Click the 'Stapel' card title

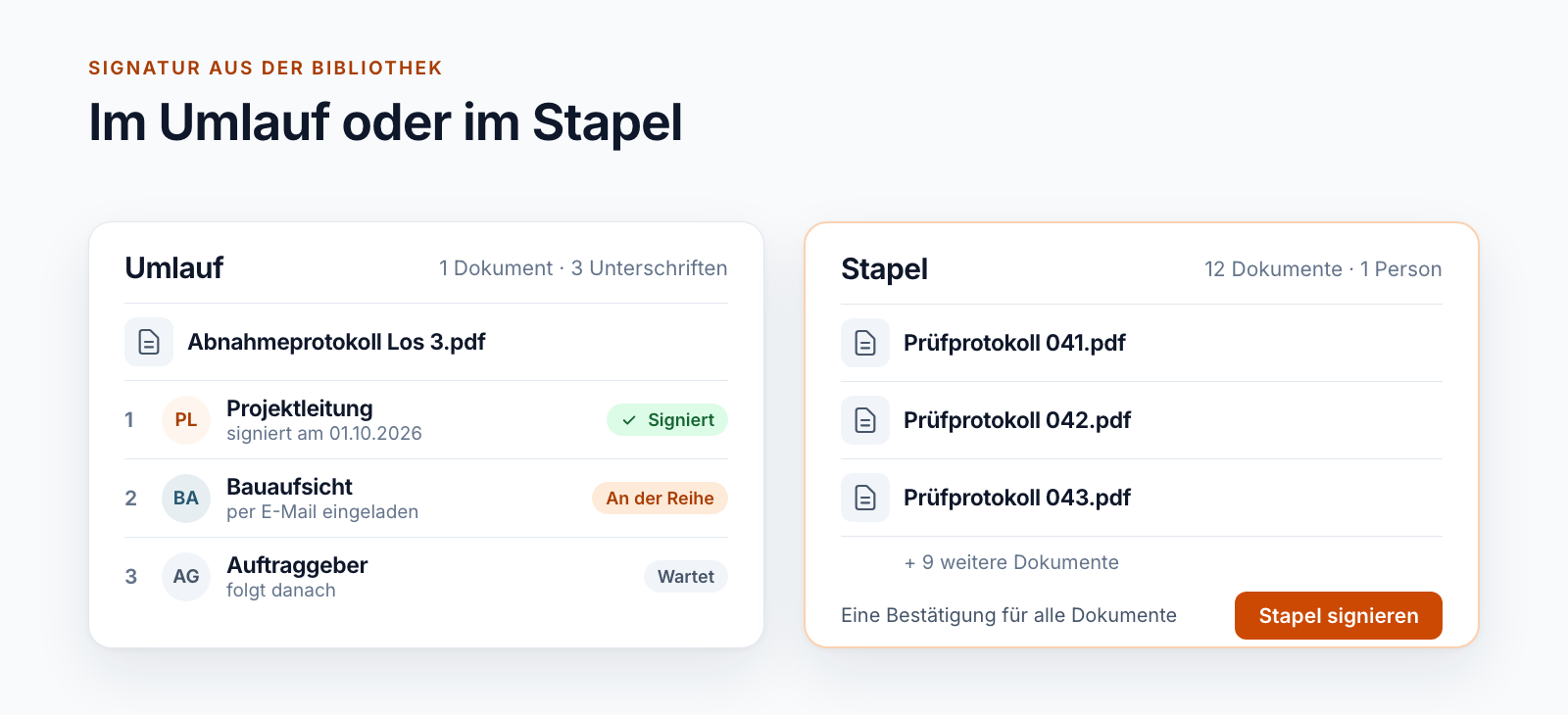click(884, 269)
